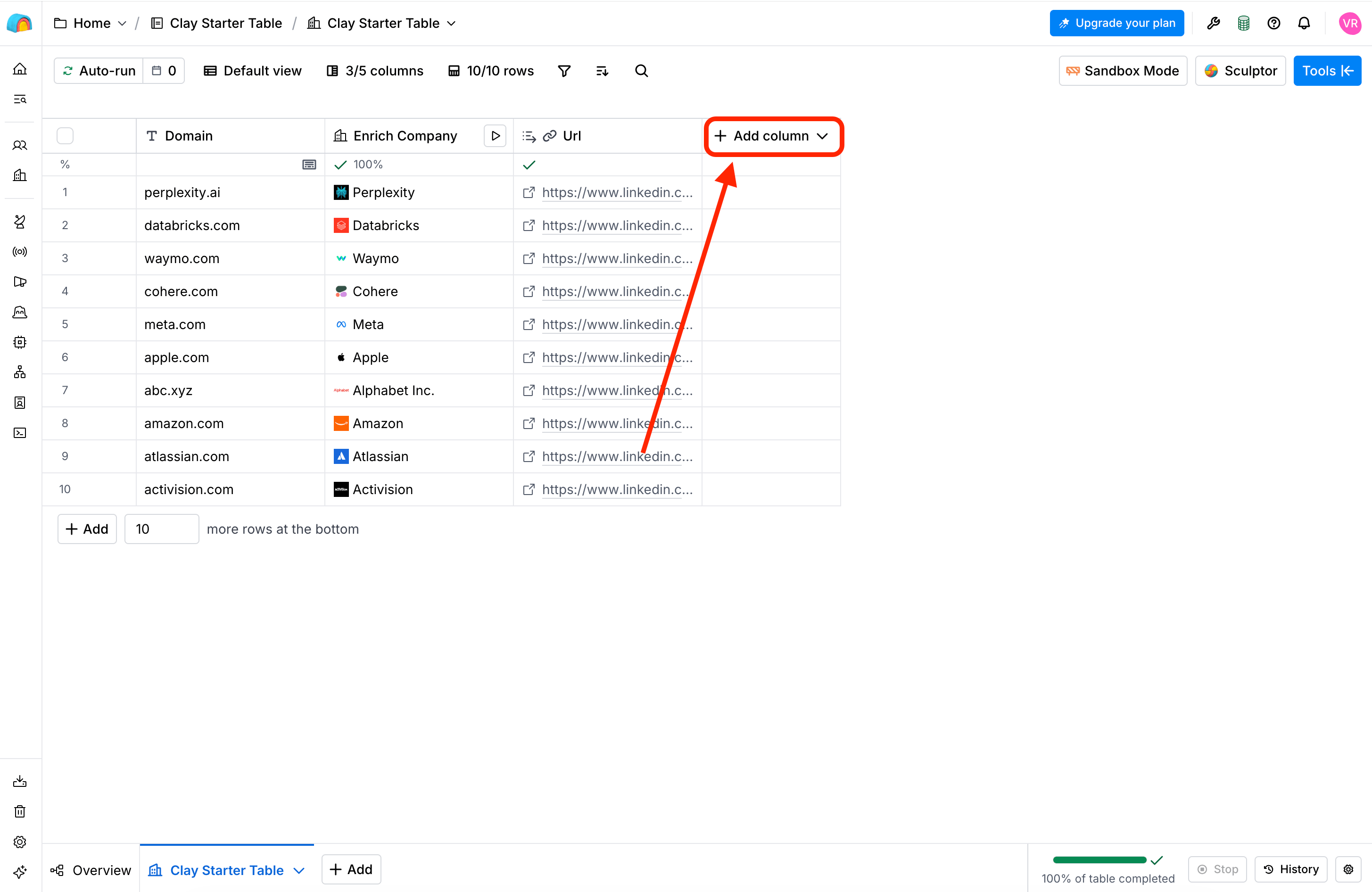
Task: Click the Clay rainbow logo
Action: pos(20,23)
